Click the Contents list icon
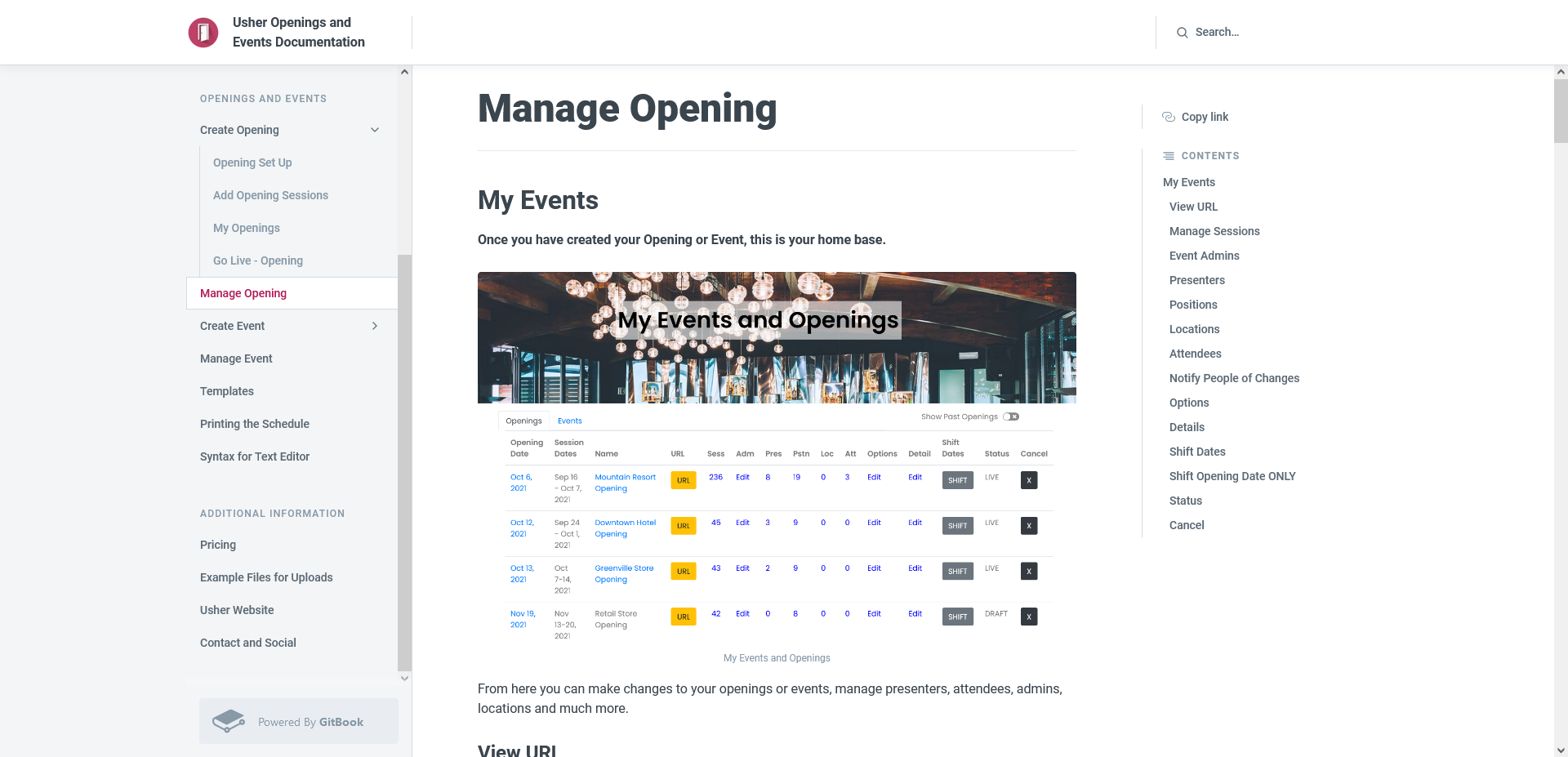The width and height of the screenshot is (1568, 757). 1169,156
